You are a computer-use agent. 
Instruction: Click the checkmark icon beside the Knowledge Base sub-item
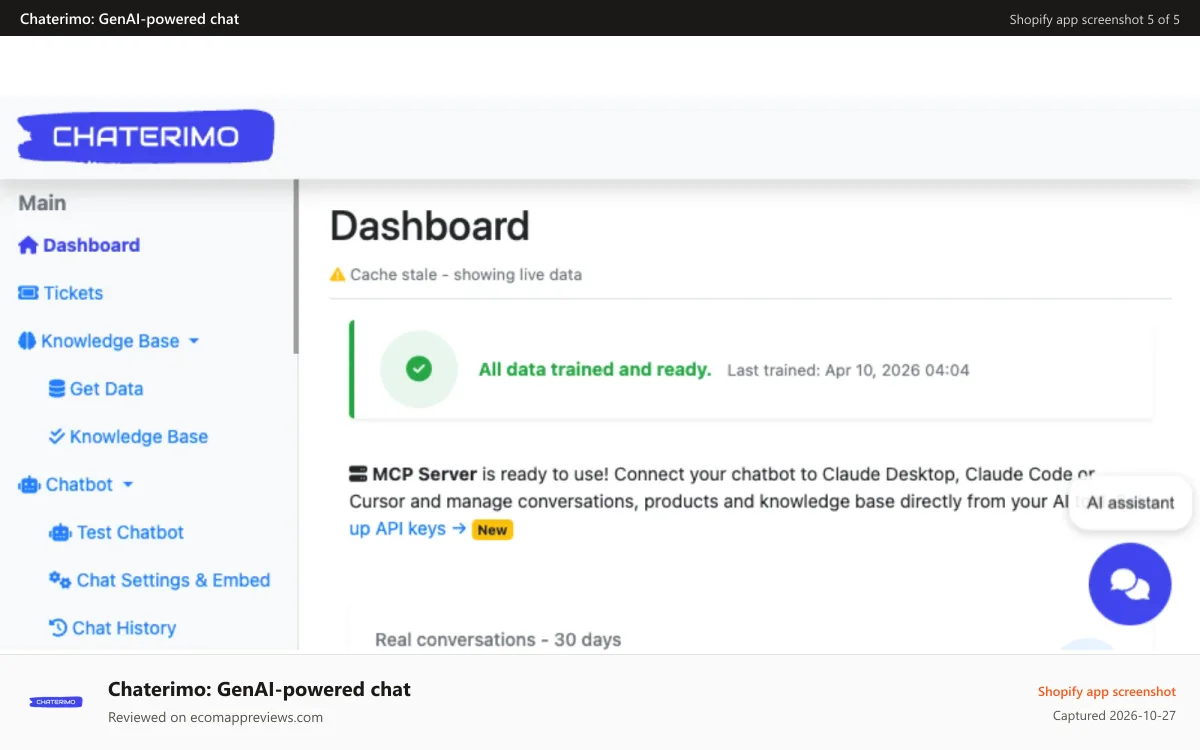pos(57,437)
